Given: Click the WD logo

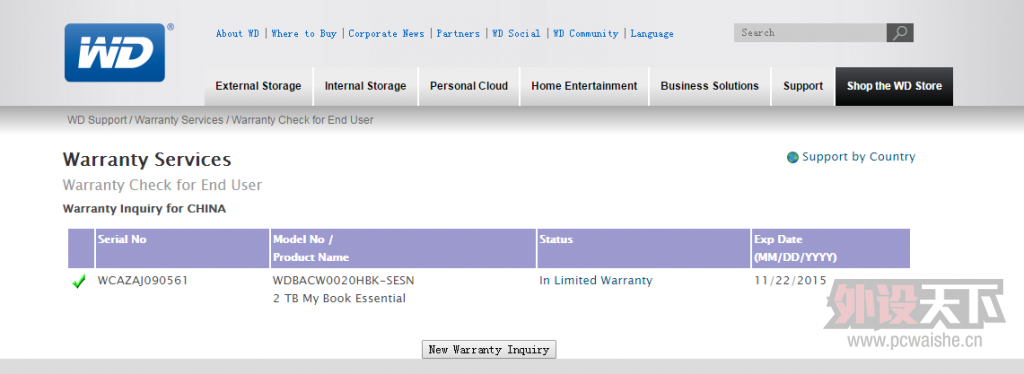Looking at the screenshot, I should pyautogui.click(x=115, y=52).
